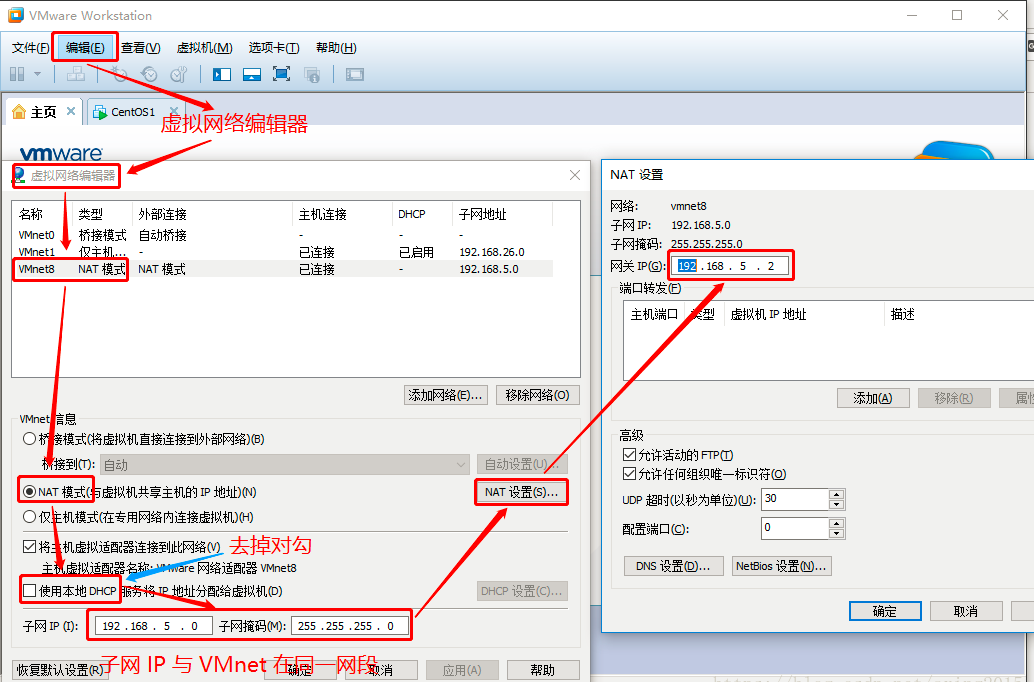Image resolution: width=1034 pixels, height=682 pixels.
Task: Open the NAT 设置(S)... button
Action: pyautogui.click(x=521, y=492)
